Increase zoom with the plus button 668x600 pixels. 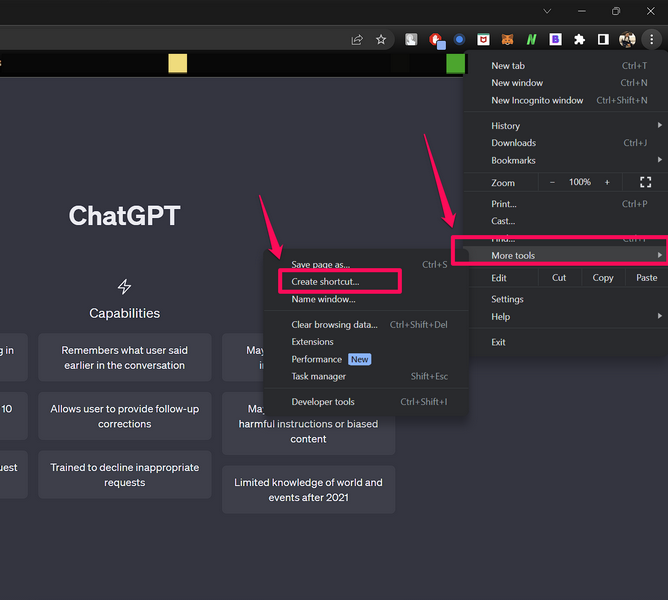coord(606,183)
